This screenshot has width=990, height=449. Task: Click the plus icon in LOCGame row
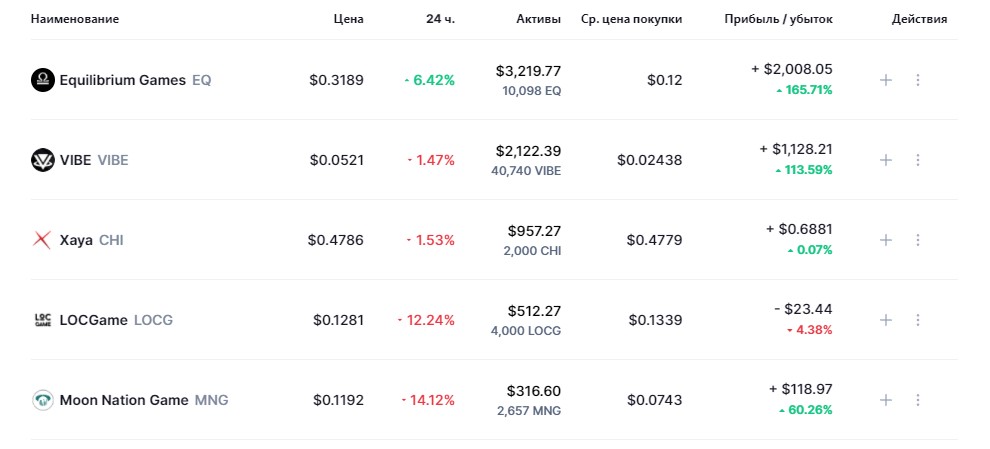pyautogui.click(x=886, y=320)
